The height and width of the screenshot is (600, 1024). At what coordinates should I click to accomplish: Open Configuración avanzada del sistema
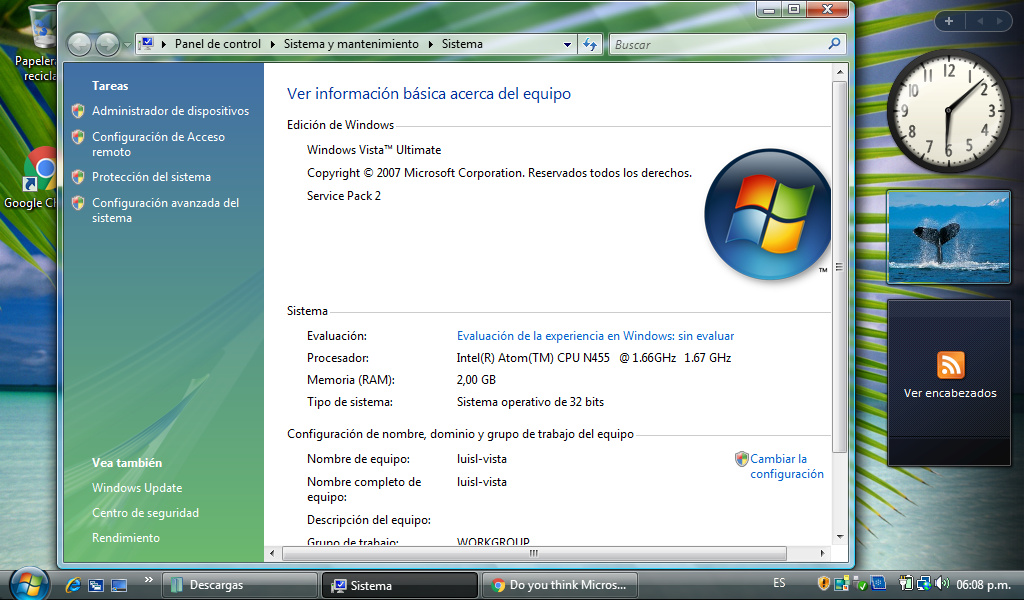[x=165, y=210]
